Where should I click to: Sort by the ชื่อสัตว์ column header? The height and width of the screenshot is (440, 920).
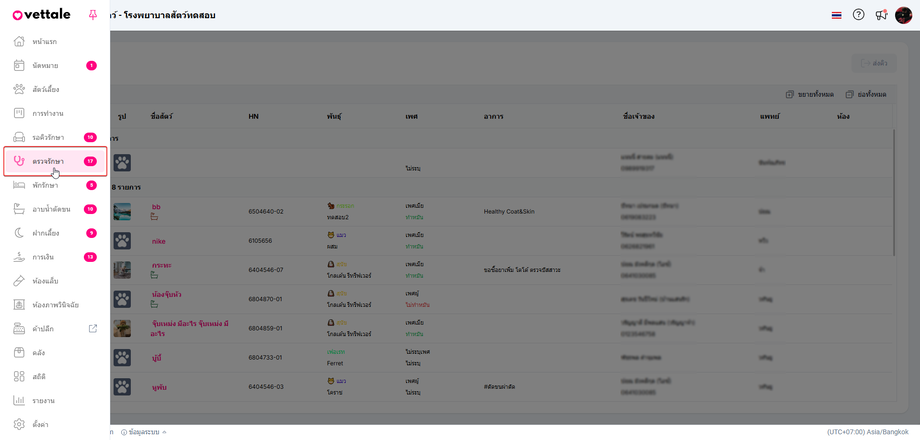point(161,117)
